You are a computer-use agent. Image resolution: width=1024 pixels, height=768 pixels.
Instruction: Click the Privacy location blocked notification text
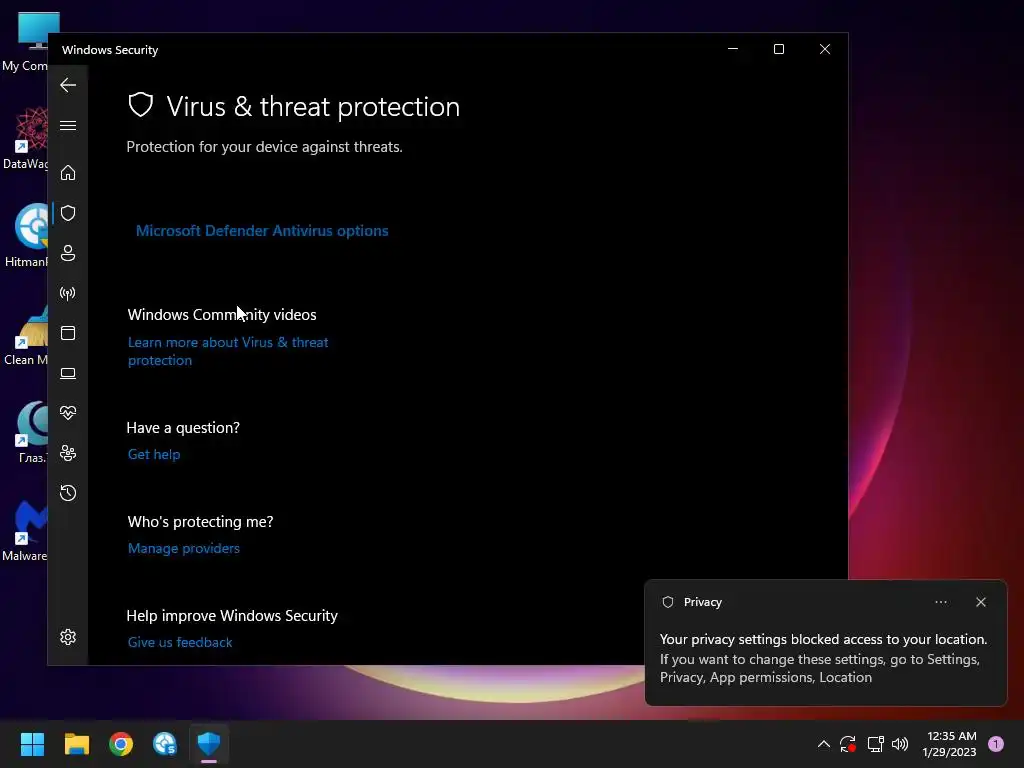point(824,658)
